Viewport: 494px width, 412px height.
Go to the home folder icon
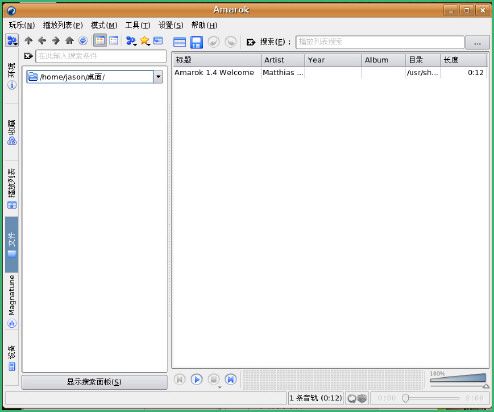pyautogui.click(x=69, y=41)
